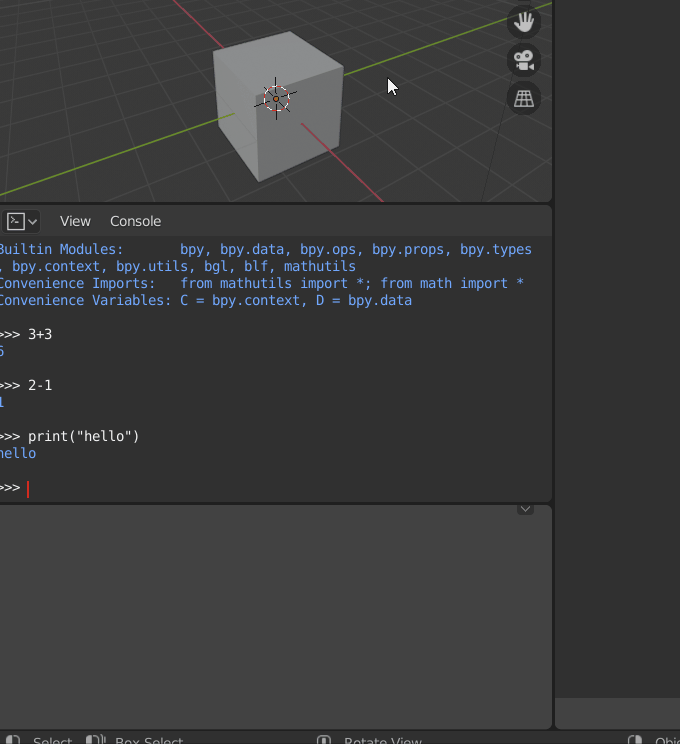Click 'C = bpy.context' convenience variable text
This screenshot has height=744, width=680.
tap(240, 301)
